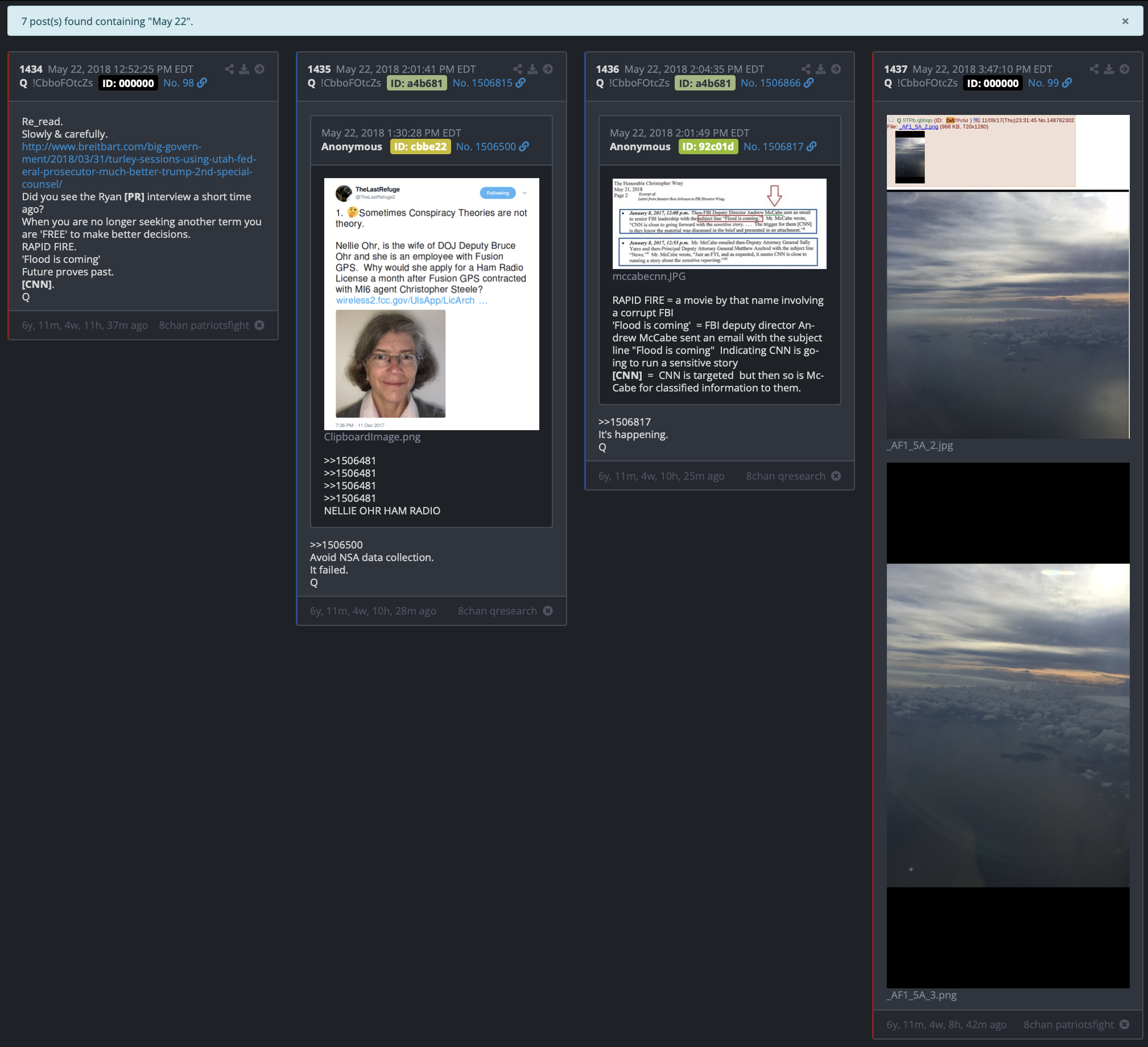Enlarge the TheLastRefuge tweet ClipboardImage.png
This screenshot has width=1148, height=1047.
432,304
